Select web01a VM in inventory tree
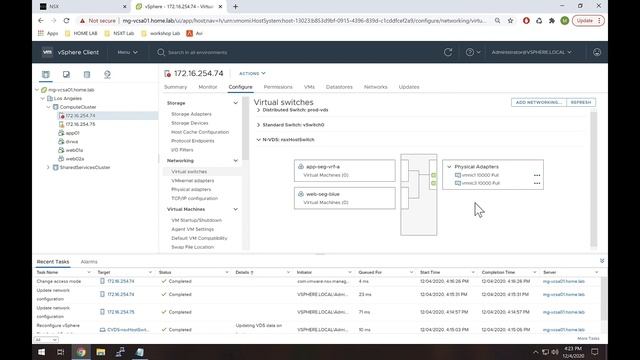 click(74, 150)
